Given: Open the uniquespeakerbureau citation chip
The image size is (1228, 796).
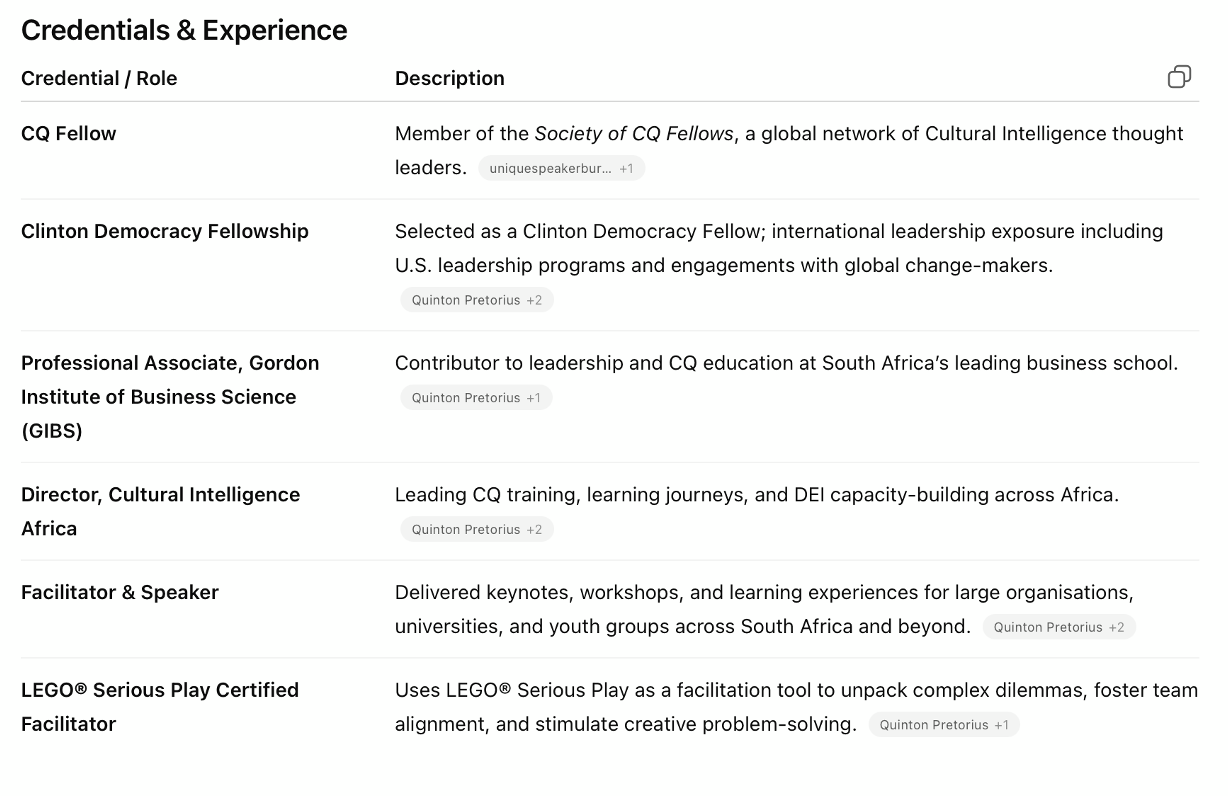Looking at the screenshot, I should 561,169.
